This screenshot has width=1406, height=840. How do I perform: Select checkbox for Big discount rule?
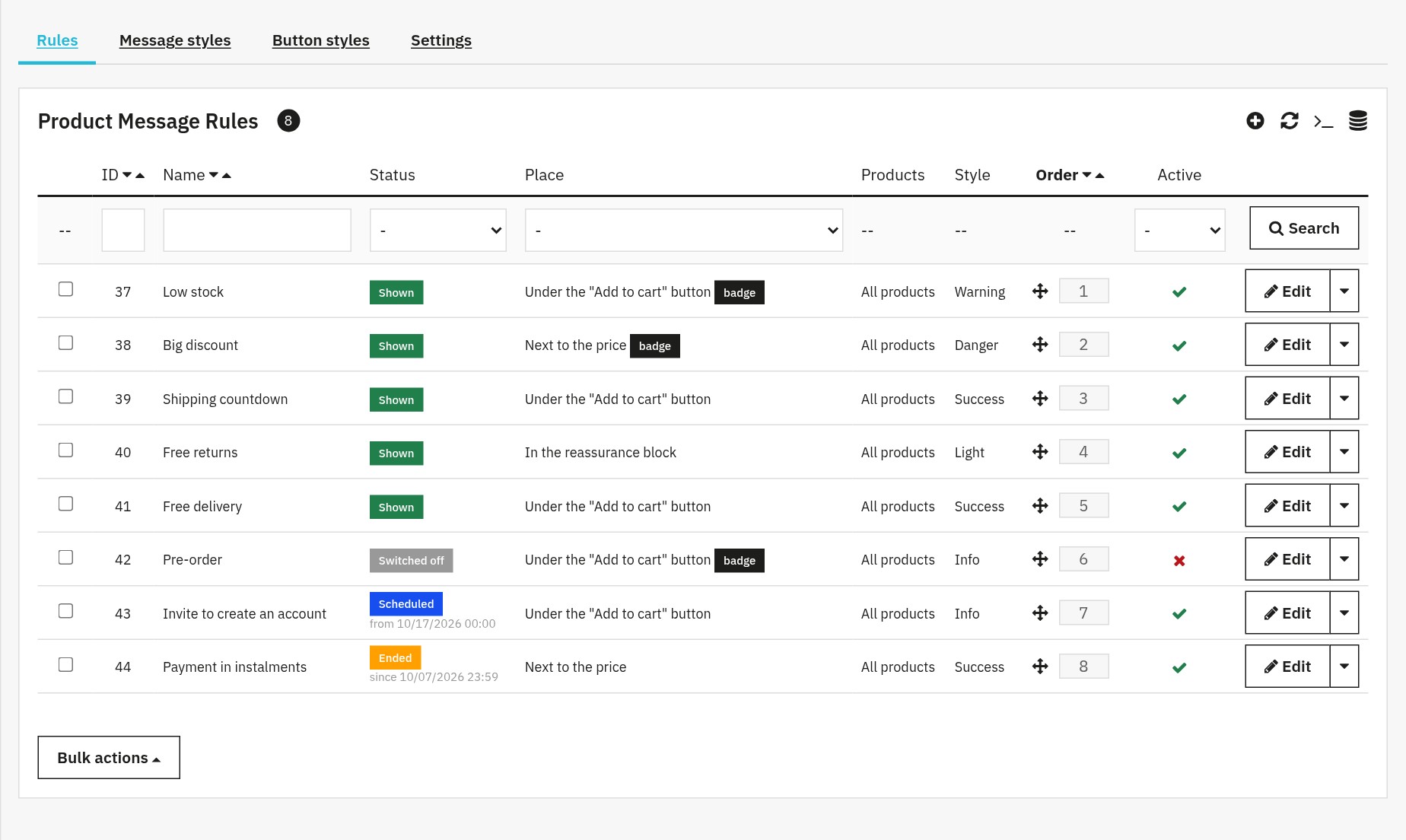point(66,342)
